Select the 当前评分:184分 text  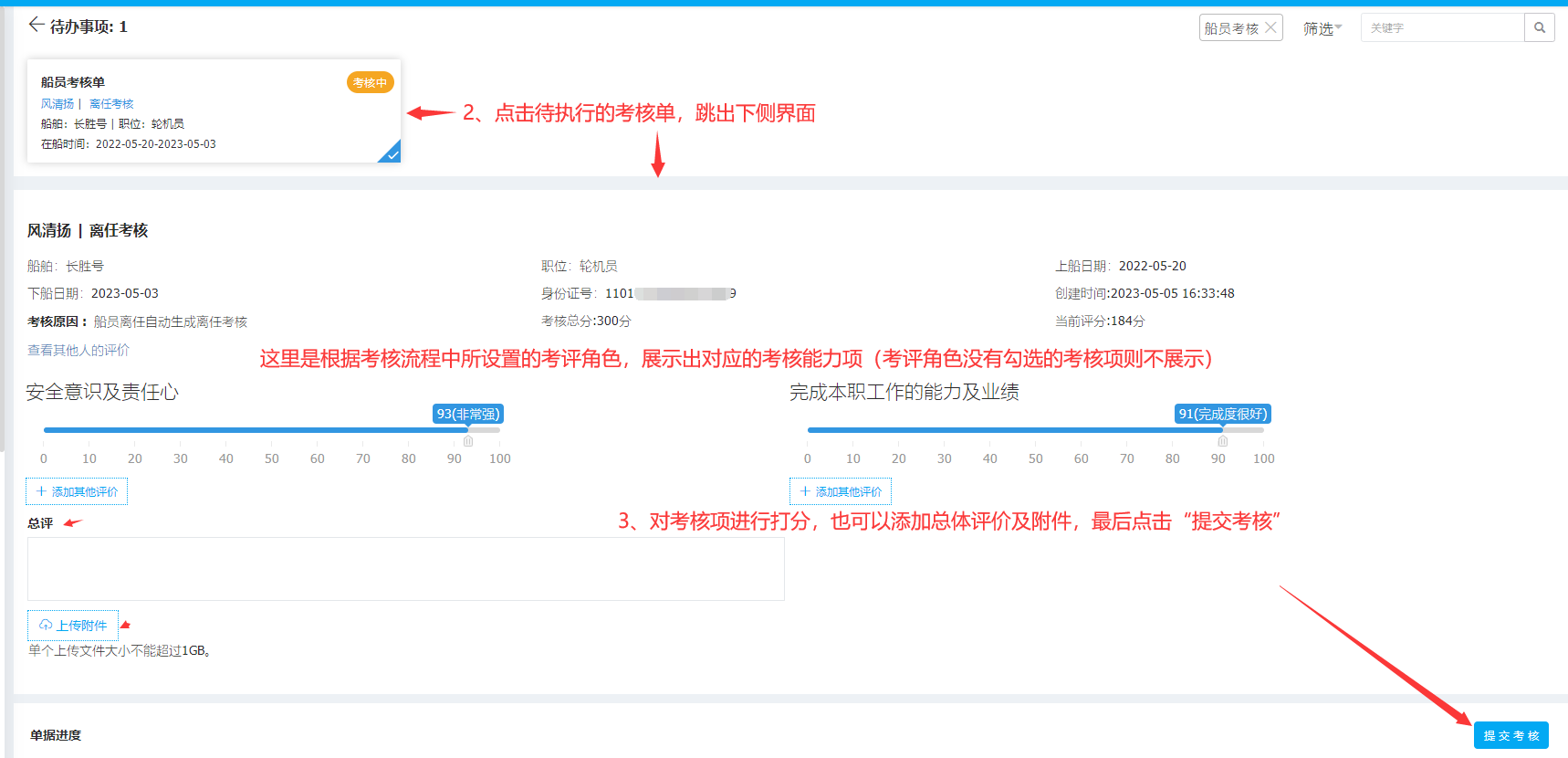pyautogui.click(x=1100, y=321)
